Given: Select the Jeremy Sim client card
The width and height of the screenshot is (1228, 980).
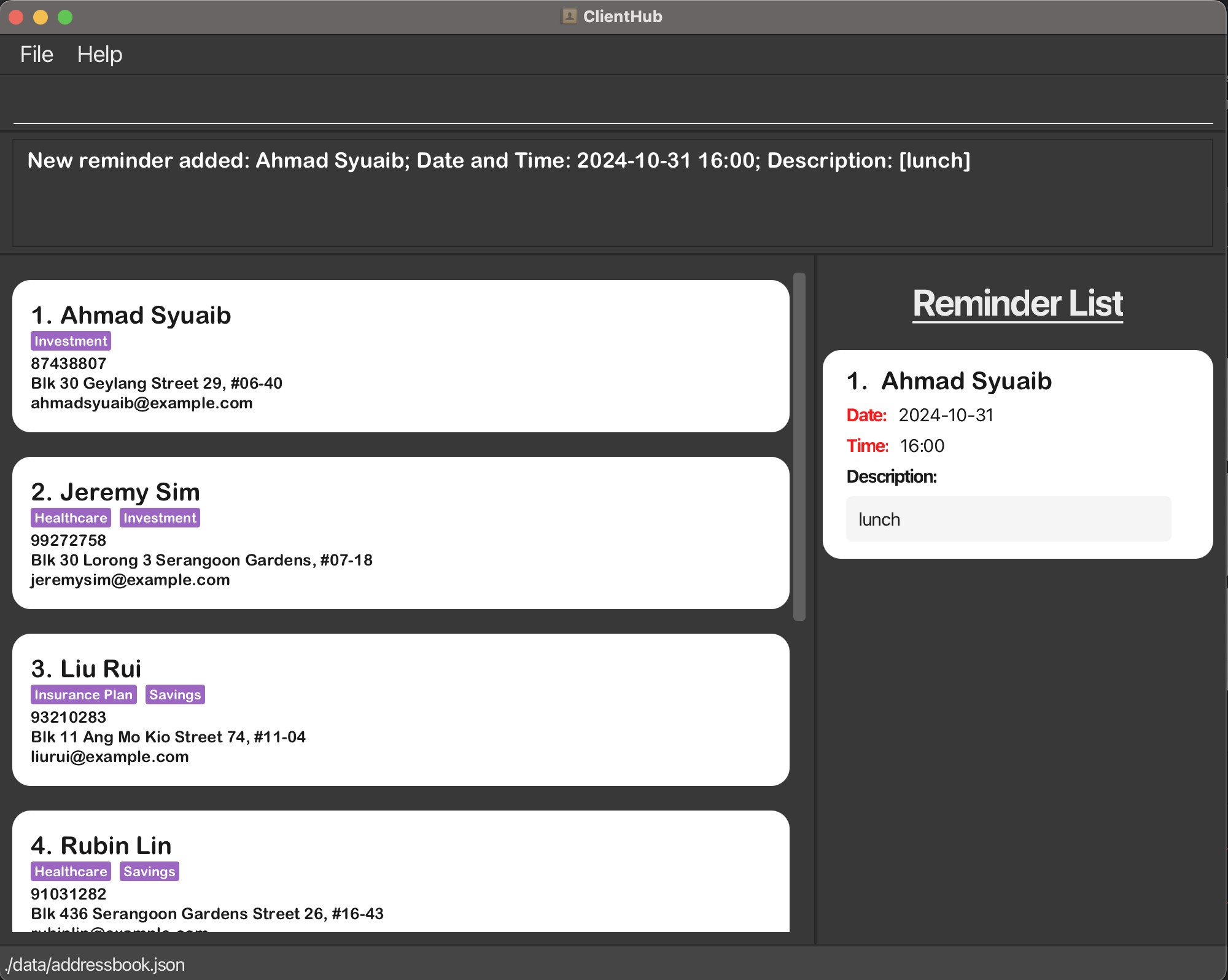Looking at the screenshot, I should [400, 533].
